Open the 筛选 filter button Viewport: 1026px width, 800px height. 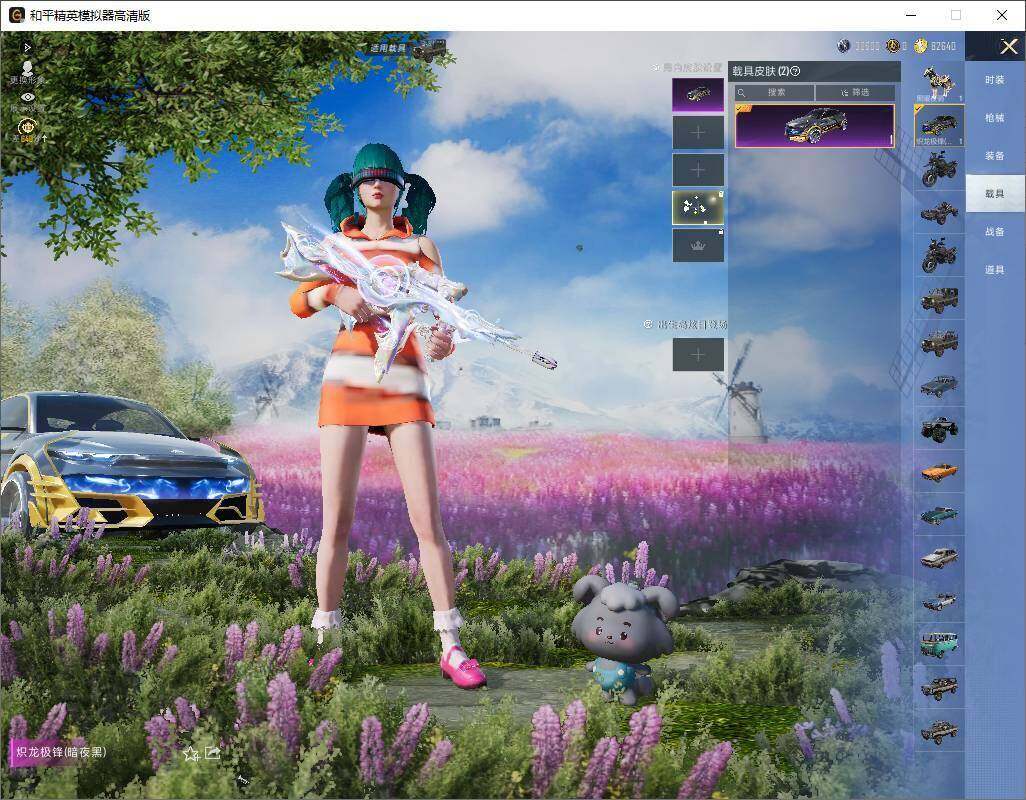pos(855,92)
